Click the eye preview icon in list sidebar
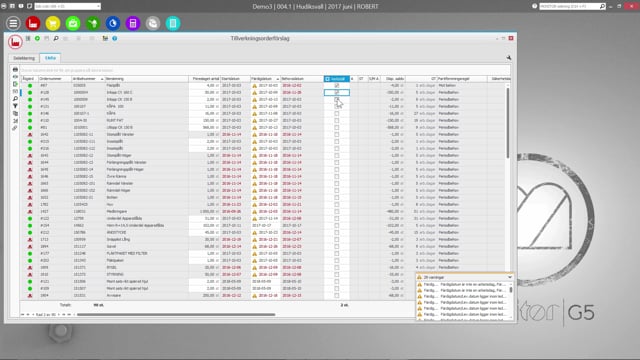The height and width of the screenshot is (360, 640). coord(15,77)
